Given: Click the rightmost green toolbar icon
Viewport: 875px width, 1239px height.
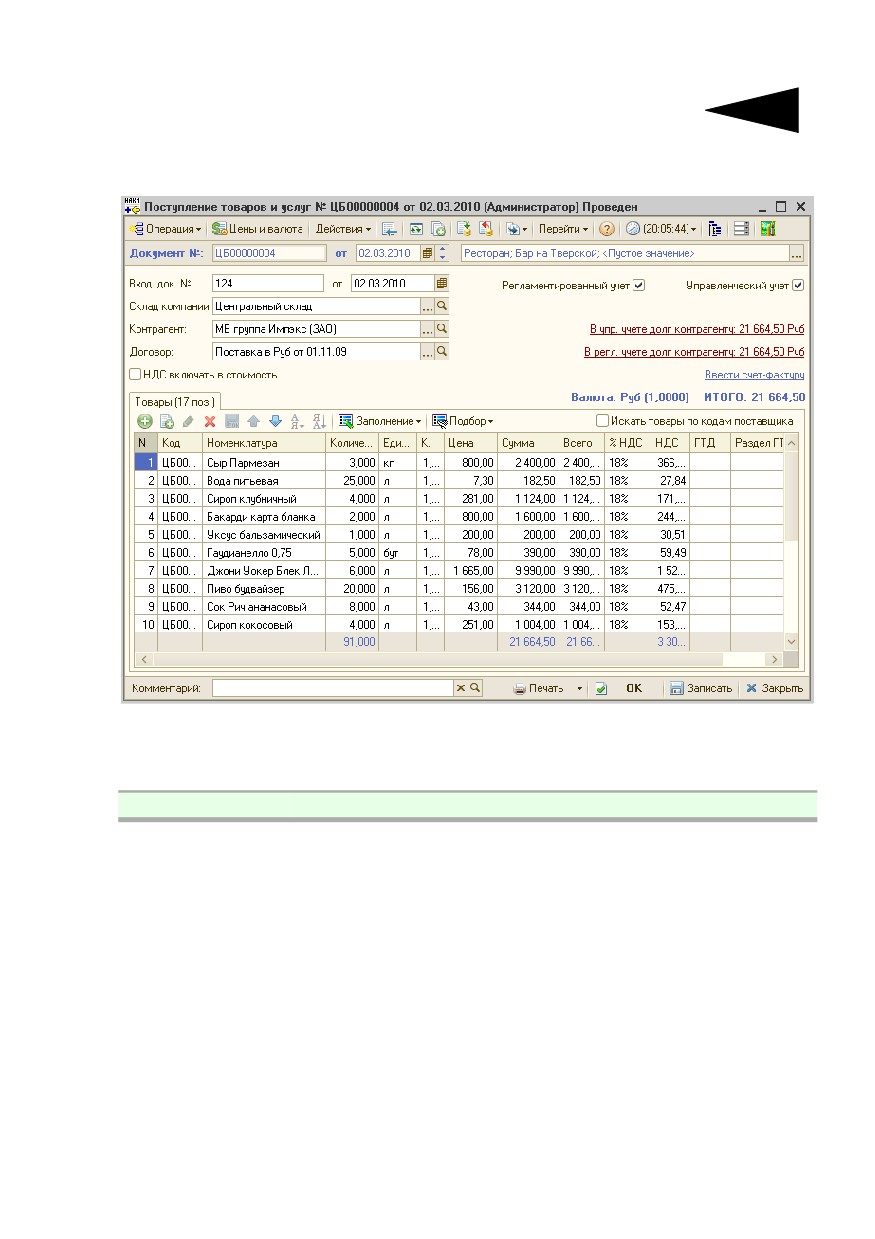Looking at the screenshot, I should [768, 229].
